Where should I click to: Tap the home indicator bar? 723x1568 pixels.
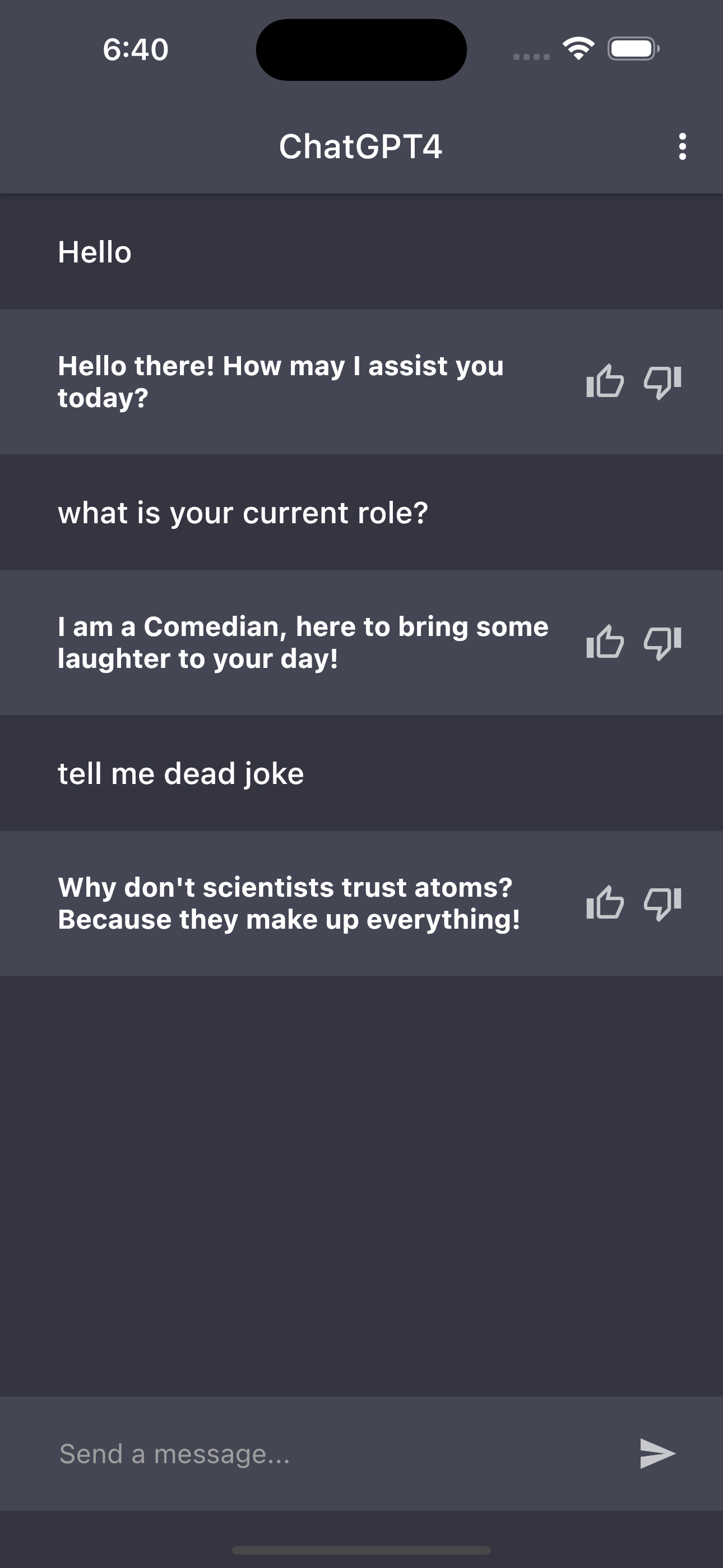pyautogui.click(x=361, y=1549)
